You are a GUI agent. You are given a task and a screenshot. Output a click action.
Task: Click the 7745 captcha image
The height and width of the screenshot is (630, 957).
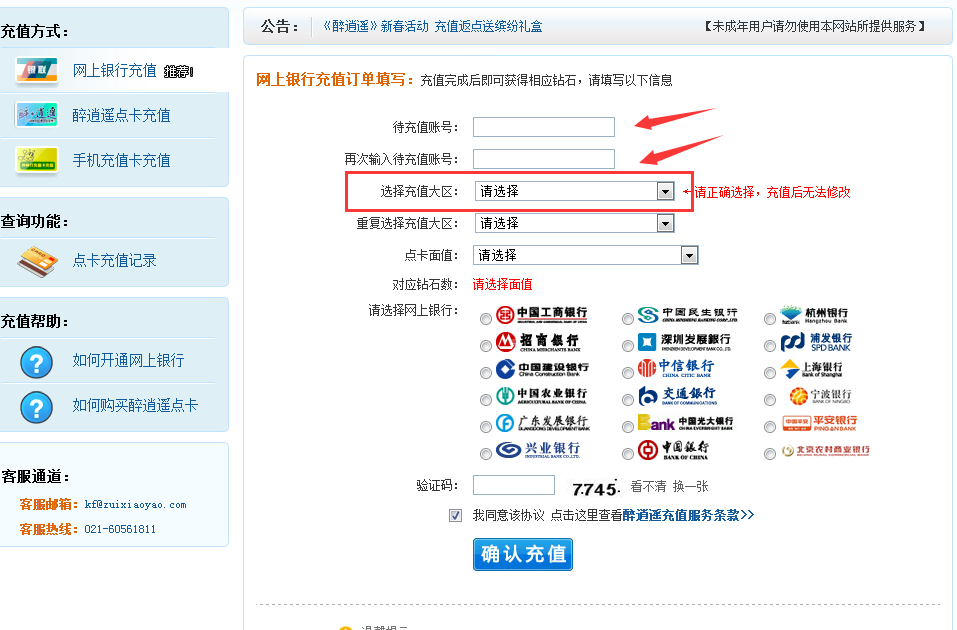tap(596, 488)
